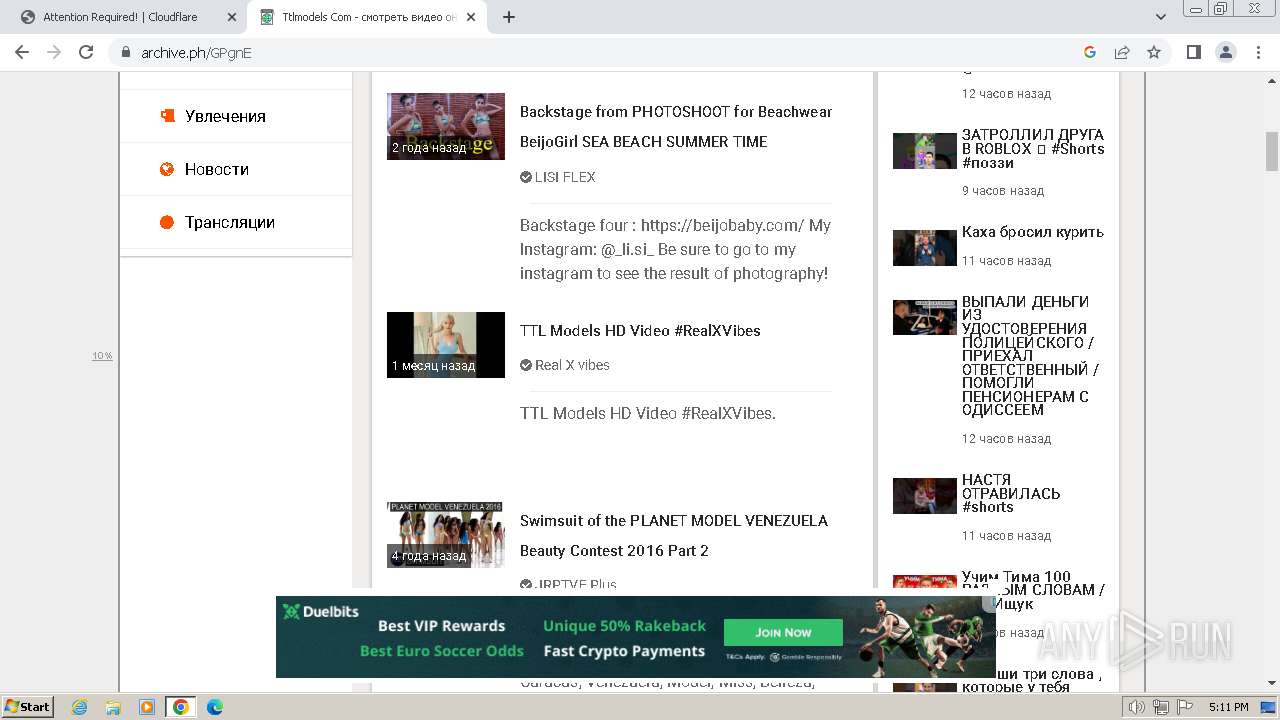
Task: Click the Real X vibes verified icon
Action: coord(526,365)
